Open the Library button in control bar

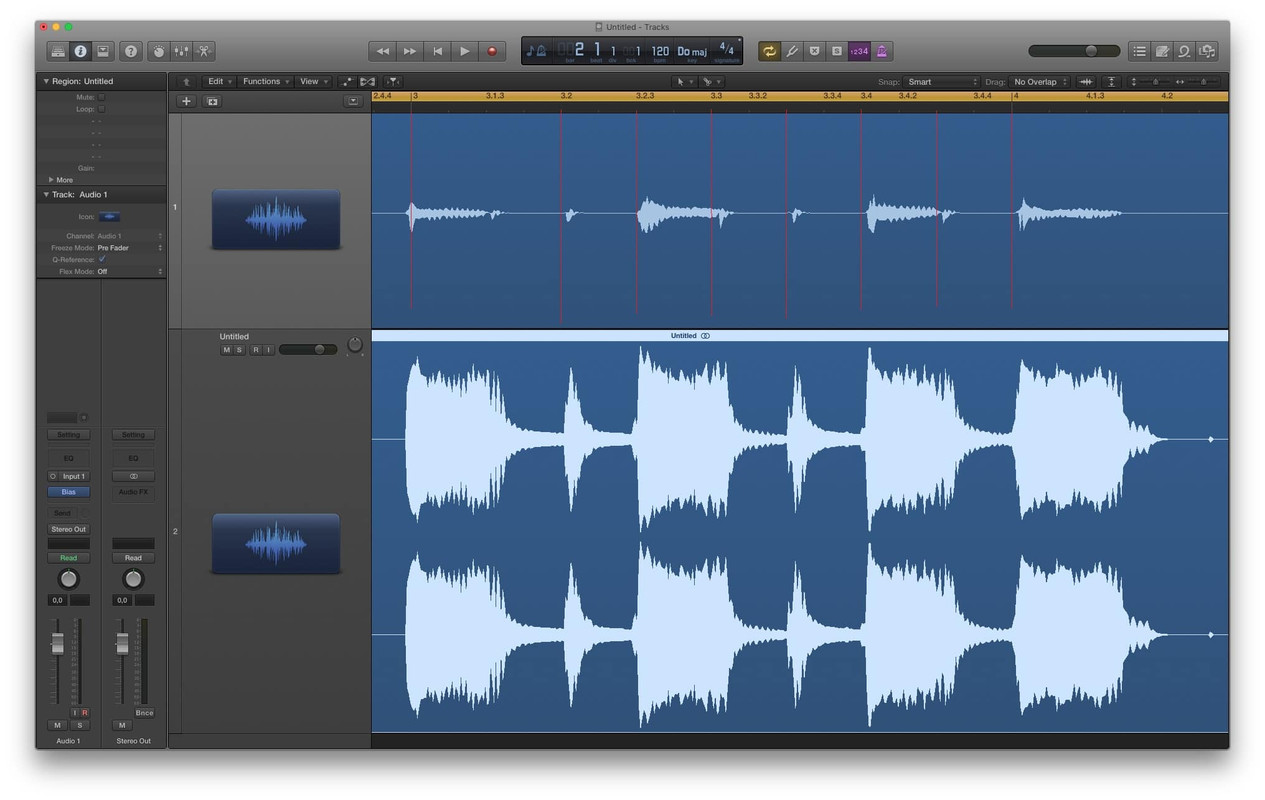point(58,51)
